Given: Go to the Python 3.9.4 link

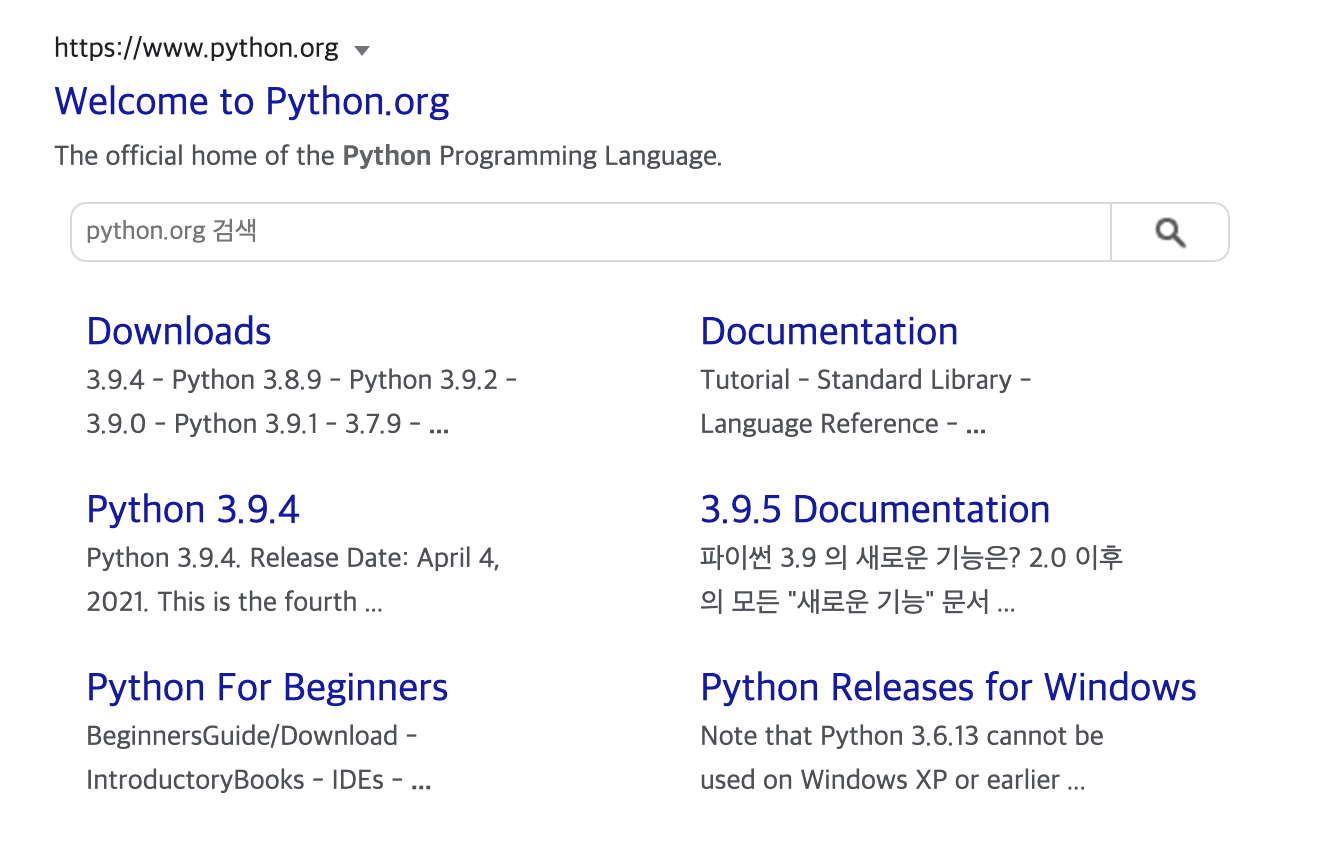Looking at the screenshot, I should [193, 509].
